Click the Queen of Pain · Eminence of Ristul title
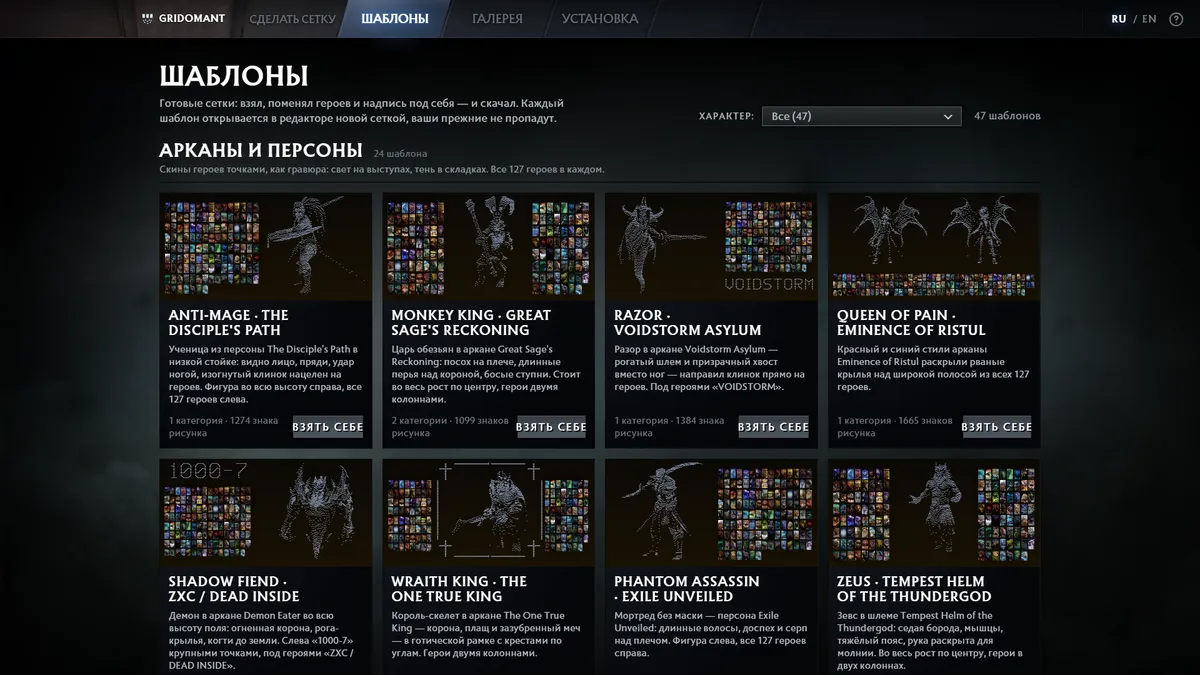 pos(911,322)
